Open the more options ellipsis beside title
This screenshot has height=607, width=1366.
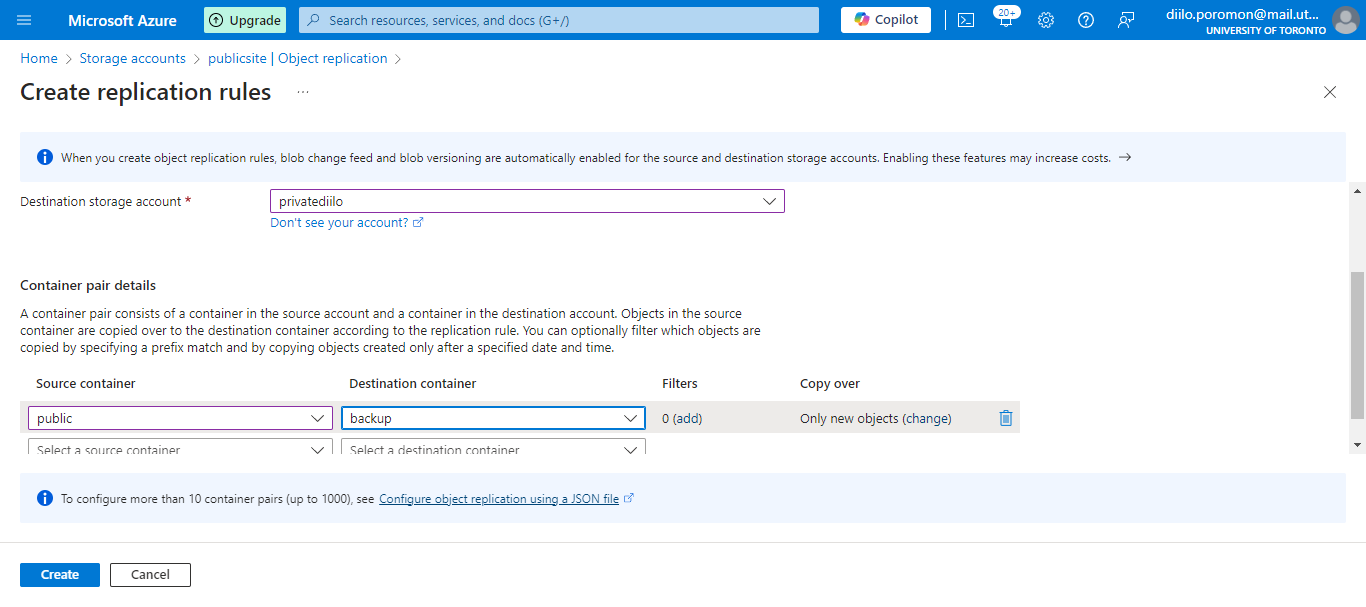pyautogui.click(x=303, y=92)
